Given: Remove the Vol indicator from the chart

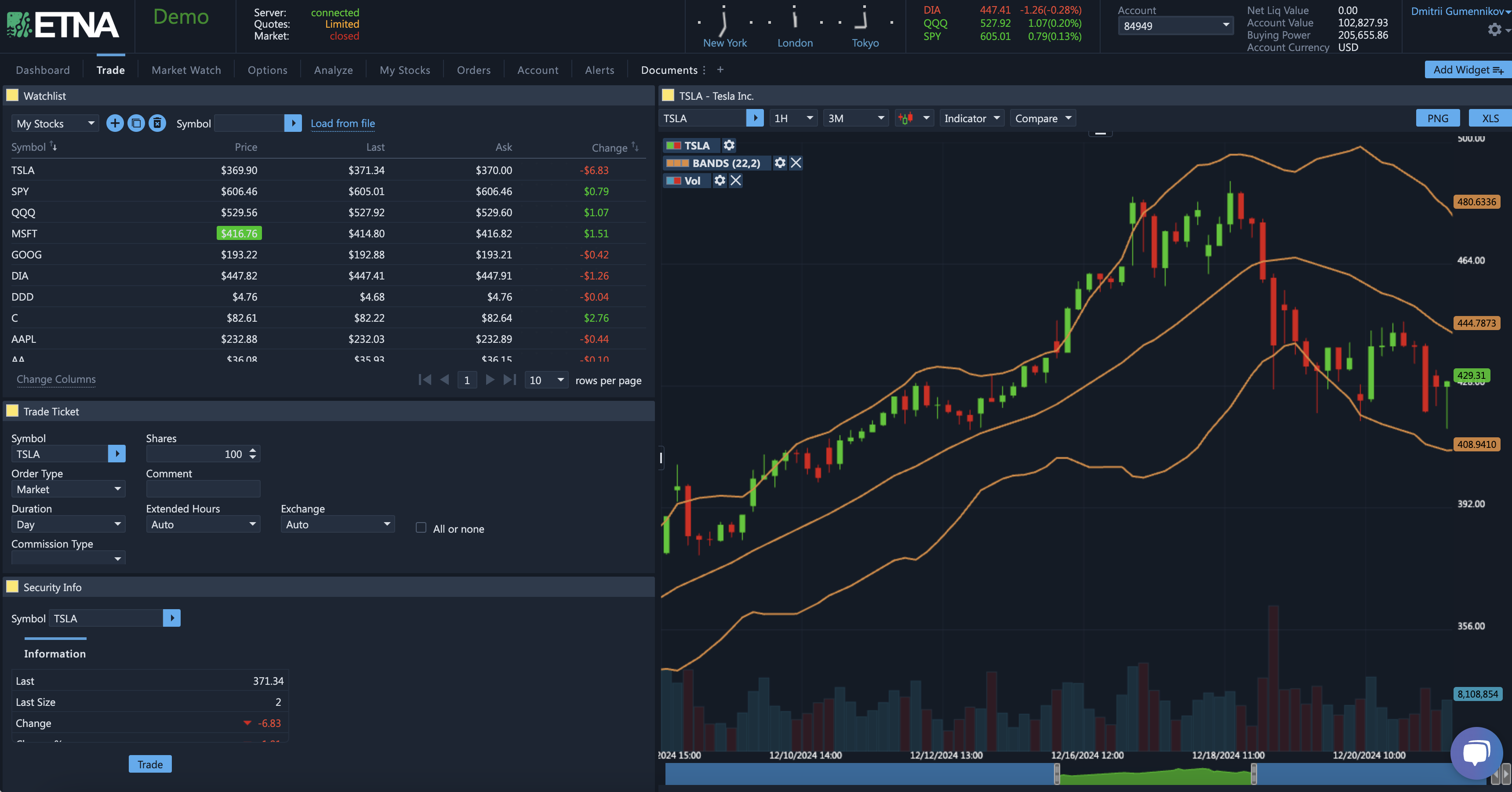Looking at the screenshot, I should click(x=735, y=180).
